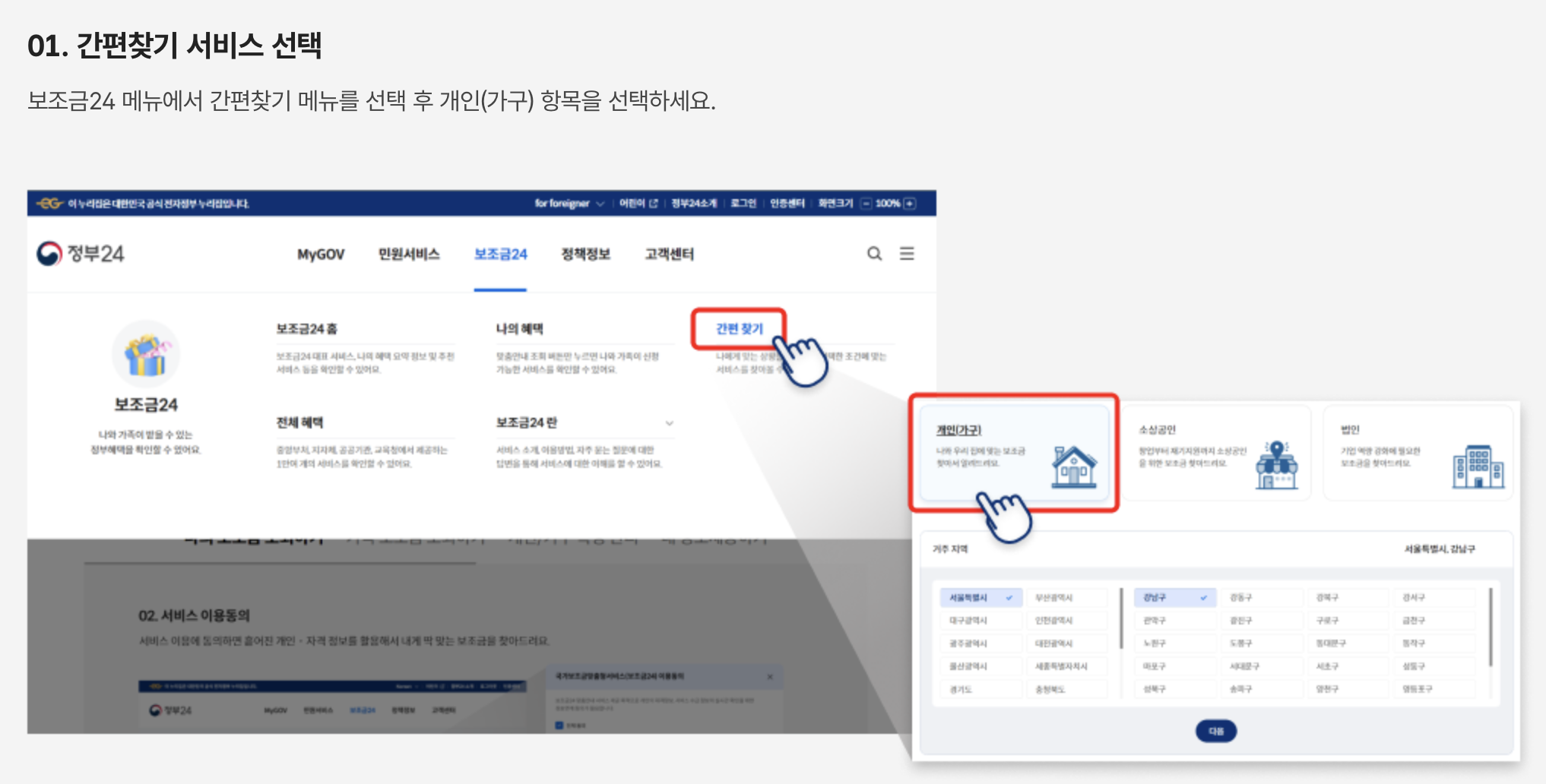The height and width of the screenshot is (784, 1546).
Task: Select 전체 혜택 submenu item
Action: tap(299, 422)
